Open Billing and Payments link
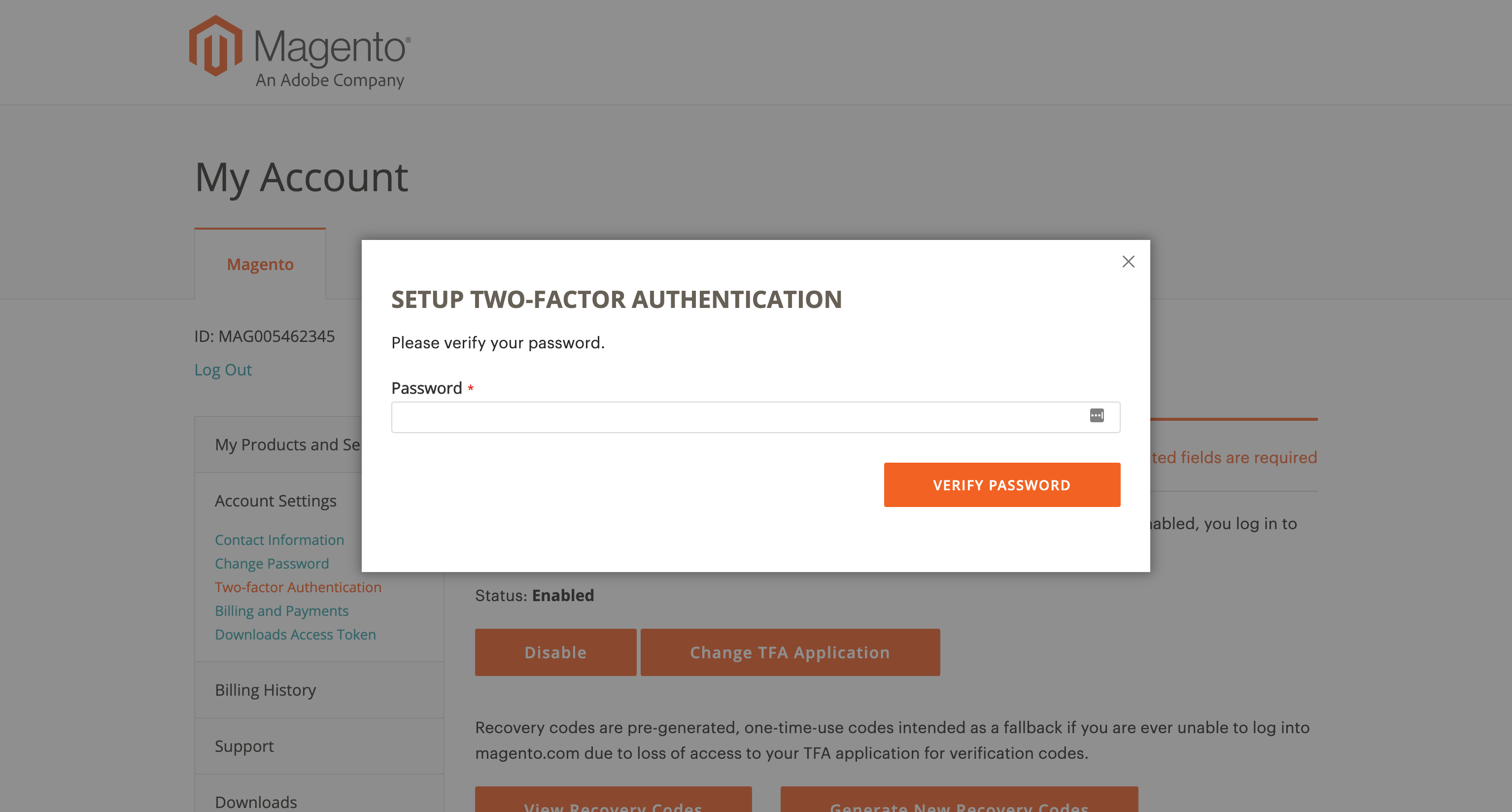The height and width of the screenshot is (812, 1512). (x=282, y=611)
